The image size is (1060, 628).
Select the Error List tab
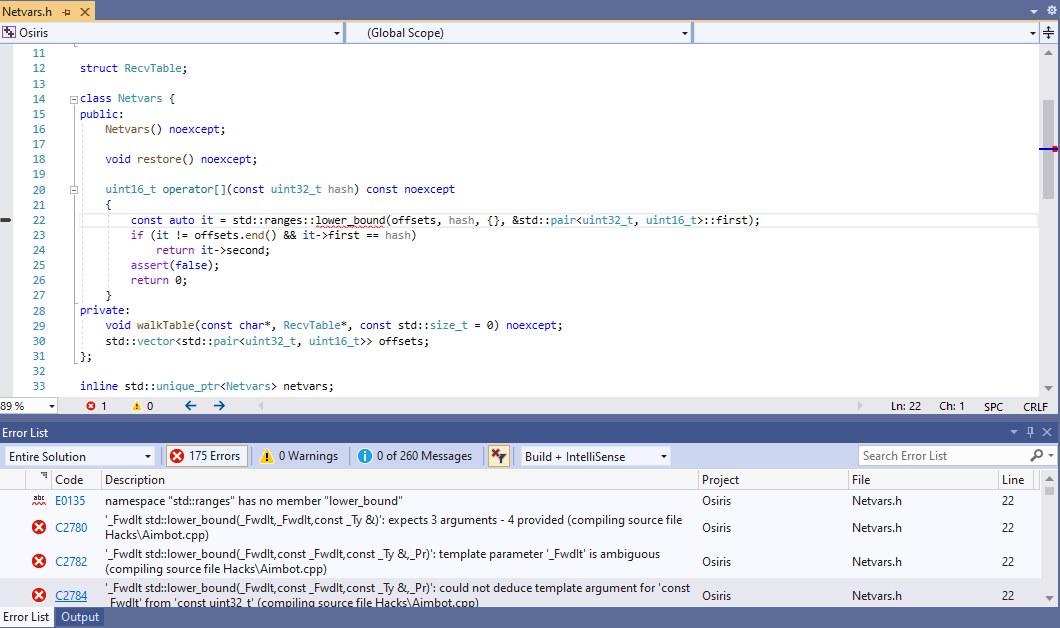click(x=26, y=617)
